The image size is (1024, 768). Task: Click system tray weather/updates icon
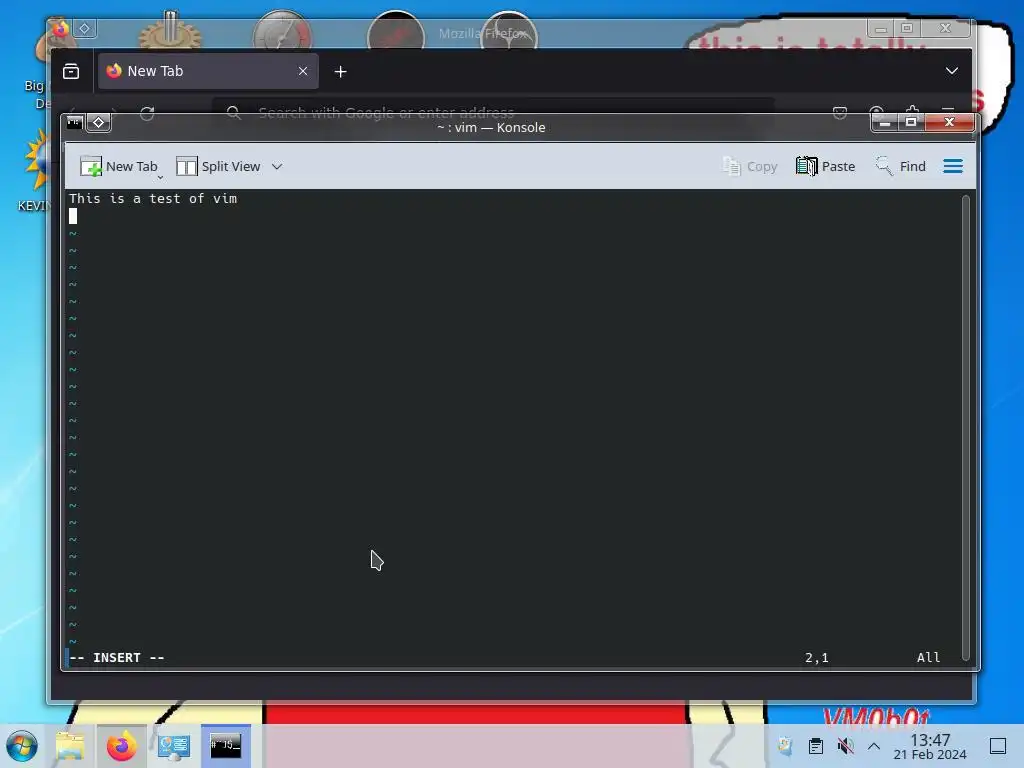click(x=785, y=746)
